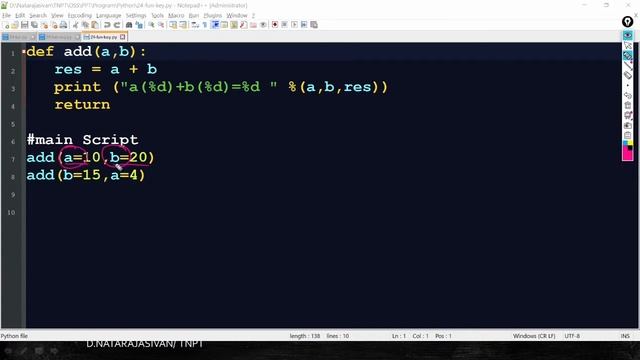
Task: Open the Document Map icon
Action: pyautogui.click(x=234, y=25)
